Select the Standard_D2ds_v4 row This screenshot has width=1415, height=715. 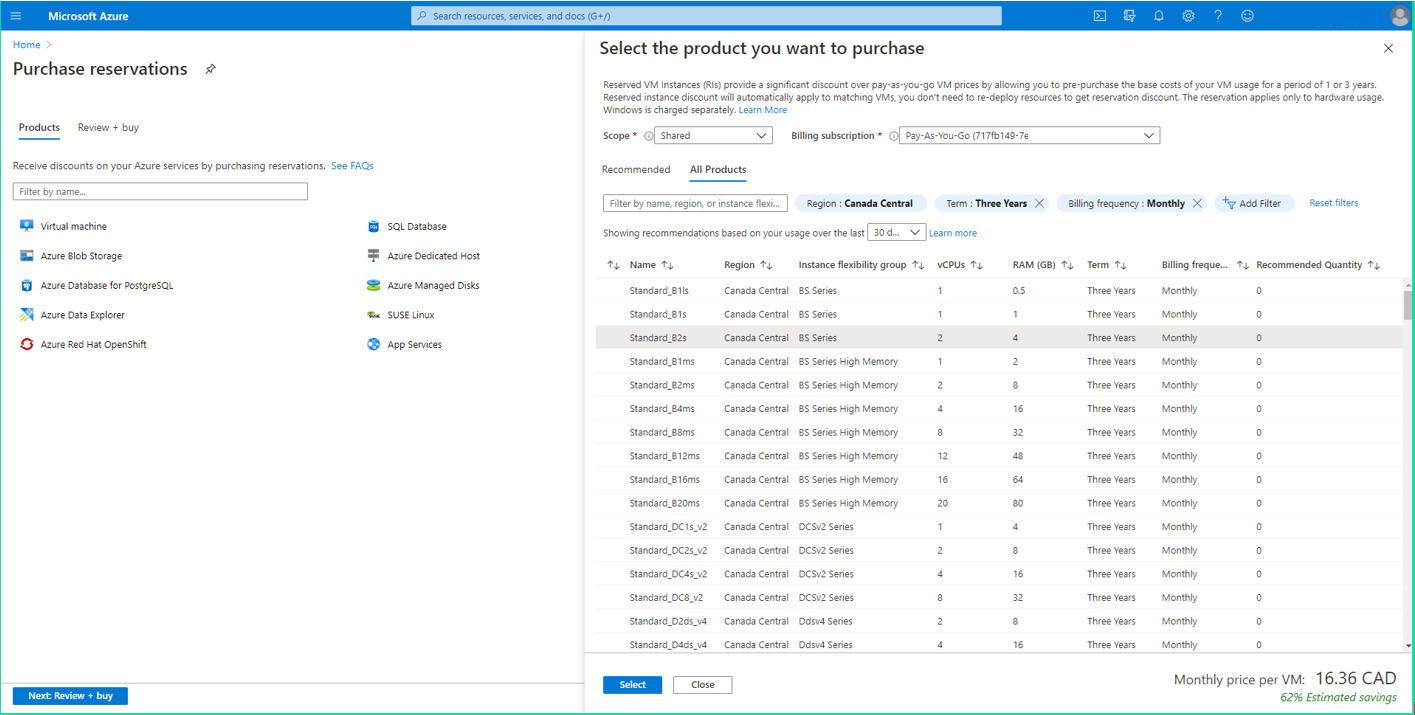(x=999, y=621)
